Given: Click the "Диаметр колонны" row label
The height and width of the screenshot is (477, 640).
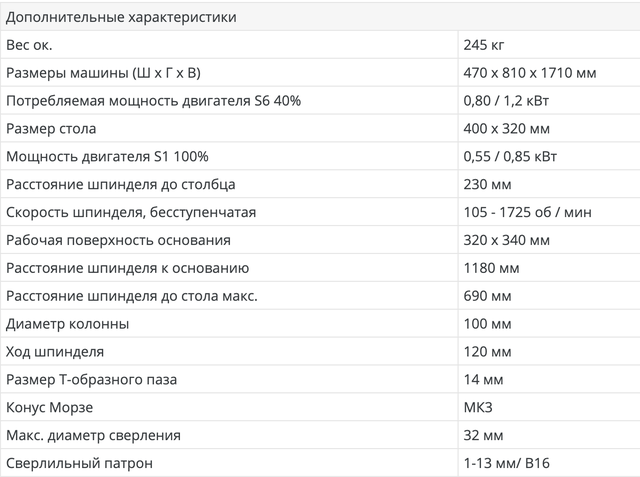Looking at the screenshot, I should (x=67, y=324).
